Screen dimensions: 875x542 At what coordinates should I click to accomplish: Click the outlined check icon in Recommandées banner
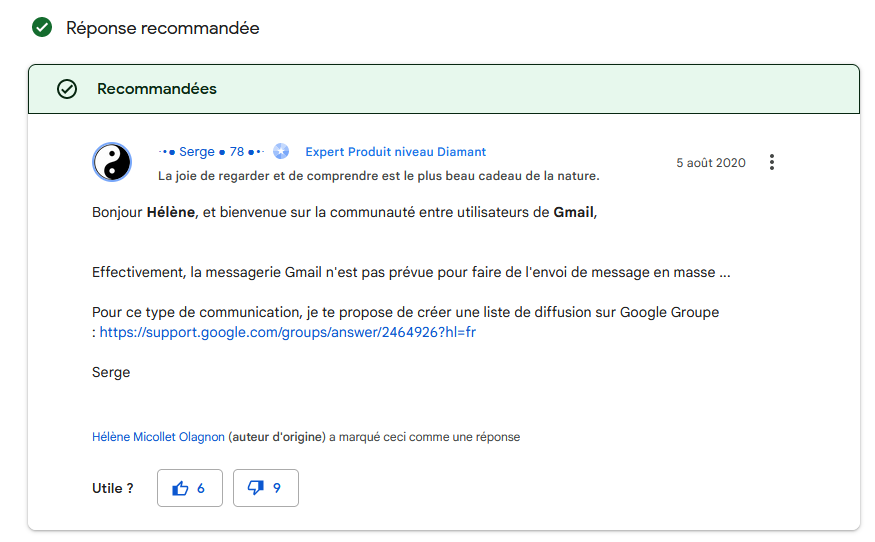click(67, 89)
